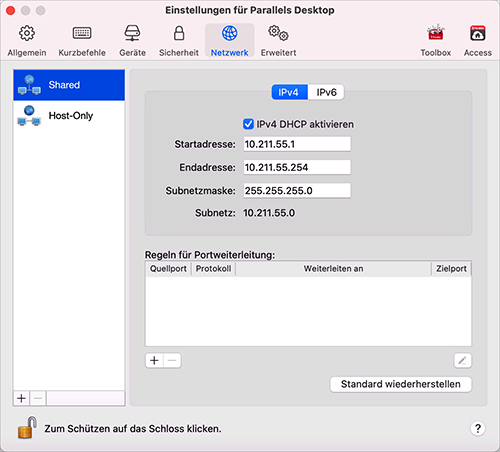Launch the Parallels Toolbox icon
Image resolution: width=500 pixels, height=452 pixels.
(435, 40)
